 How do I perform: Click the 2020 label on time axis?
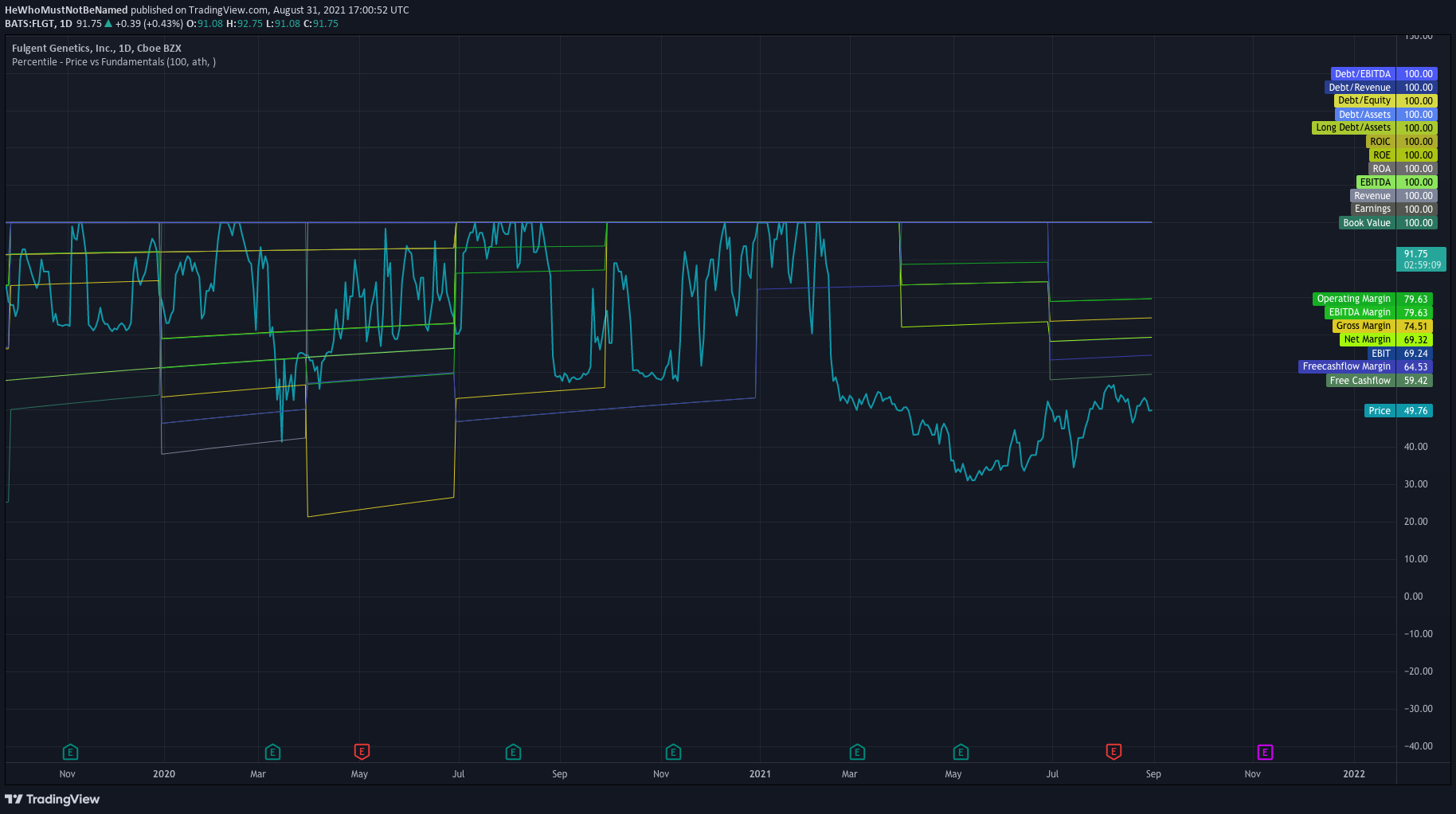click(164, 774)
